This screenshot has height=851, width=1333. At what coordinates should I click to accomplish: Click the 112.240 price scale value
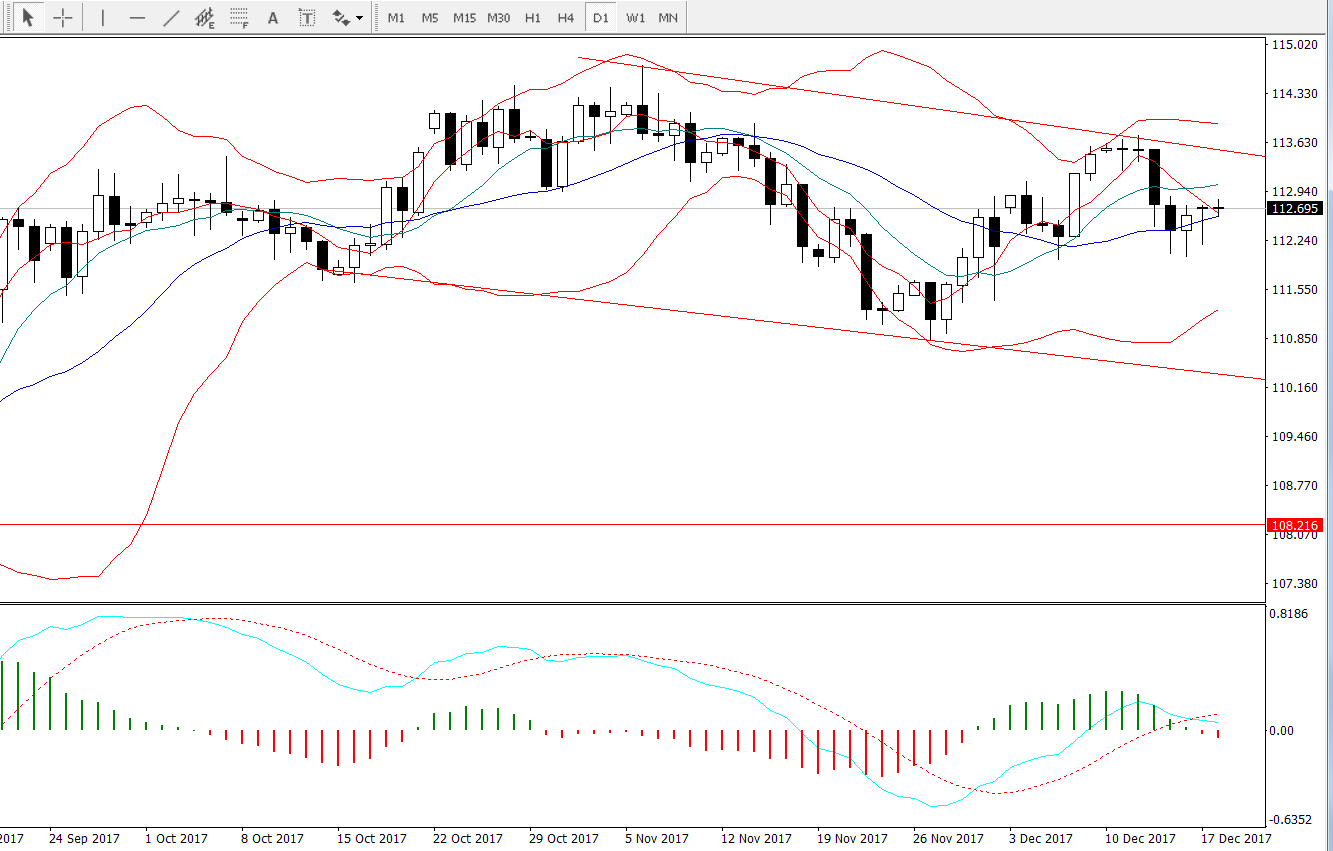(x=1293, y=241)
